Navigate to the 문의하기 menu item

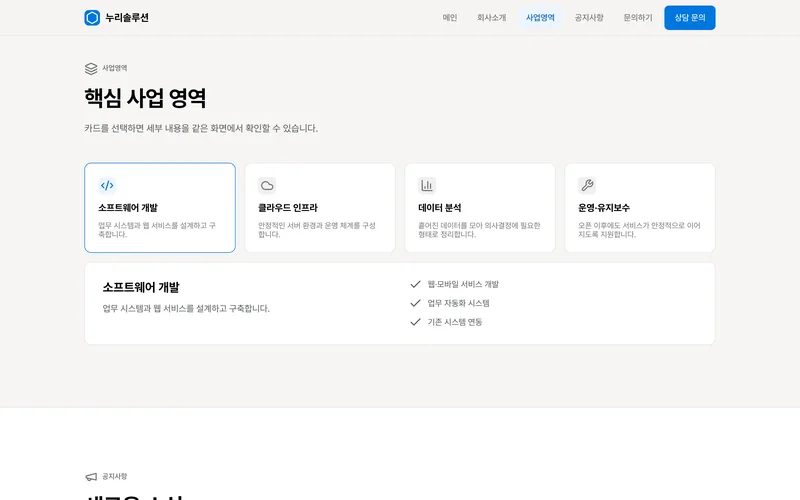(638, 18)
